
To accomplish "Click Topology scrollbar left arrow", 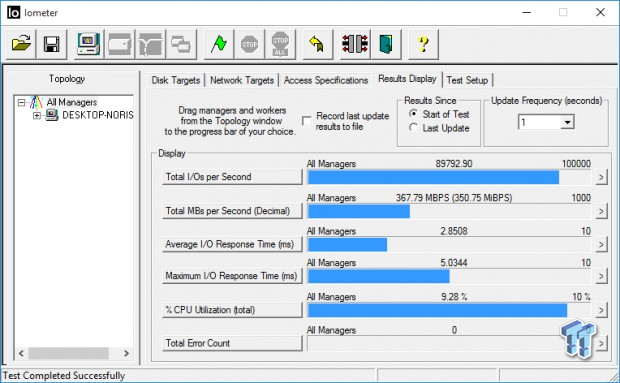I will (x=21, y=353).
